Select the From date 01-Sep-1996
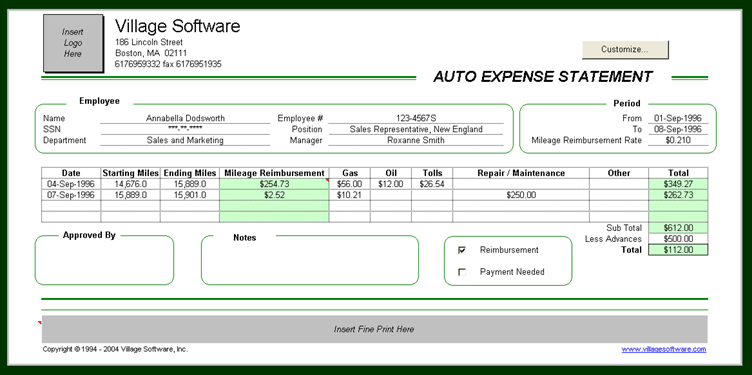752x375 pixels. click(x=678, y=118)
